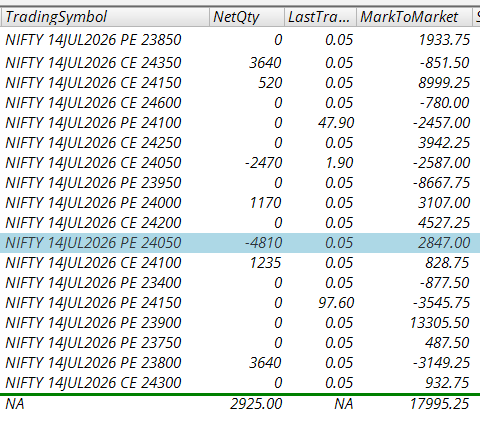Click highlighted row NIFTY 14JUL2026 PE 24050
Image resolution: width=480 pixels, height=433 pixels.
tap(240, 243)
